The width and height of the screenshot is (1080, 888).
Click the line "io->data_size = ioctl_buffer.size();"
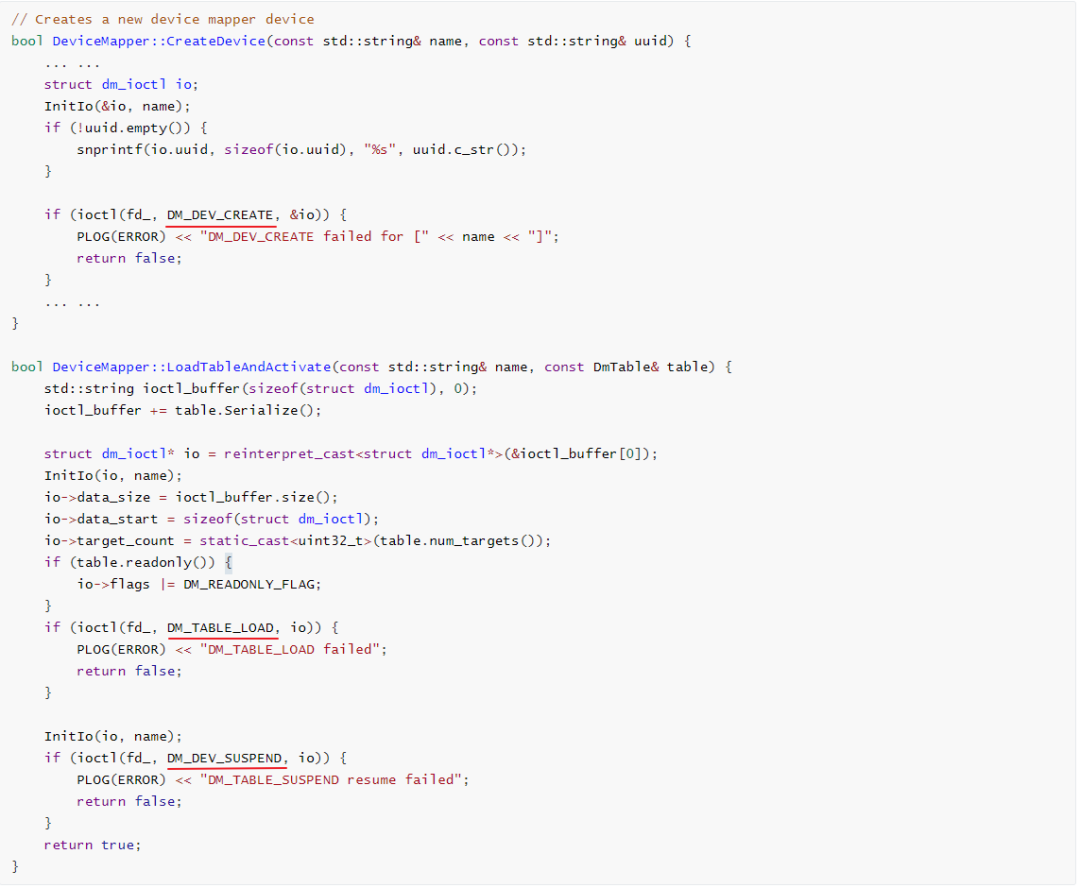191,497
